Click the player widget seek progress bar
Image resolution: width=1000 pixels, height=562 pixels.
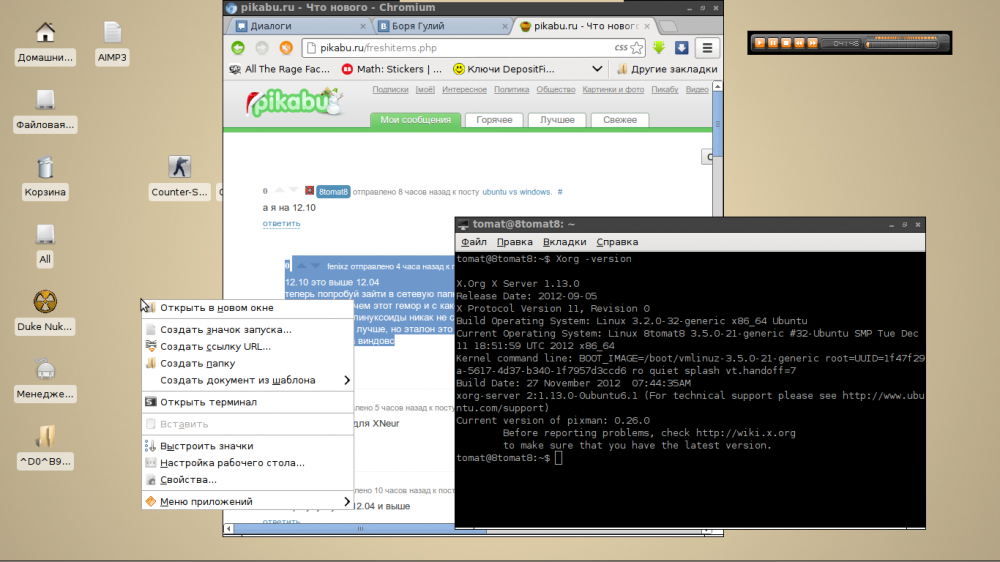(902, 45)
